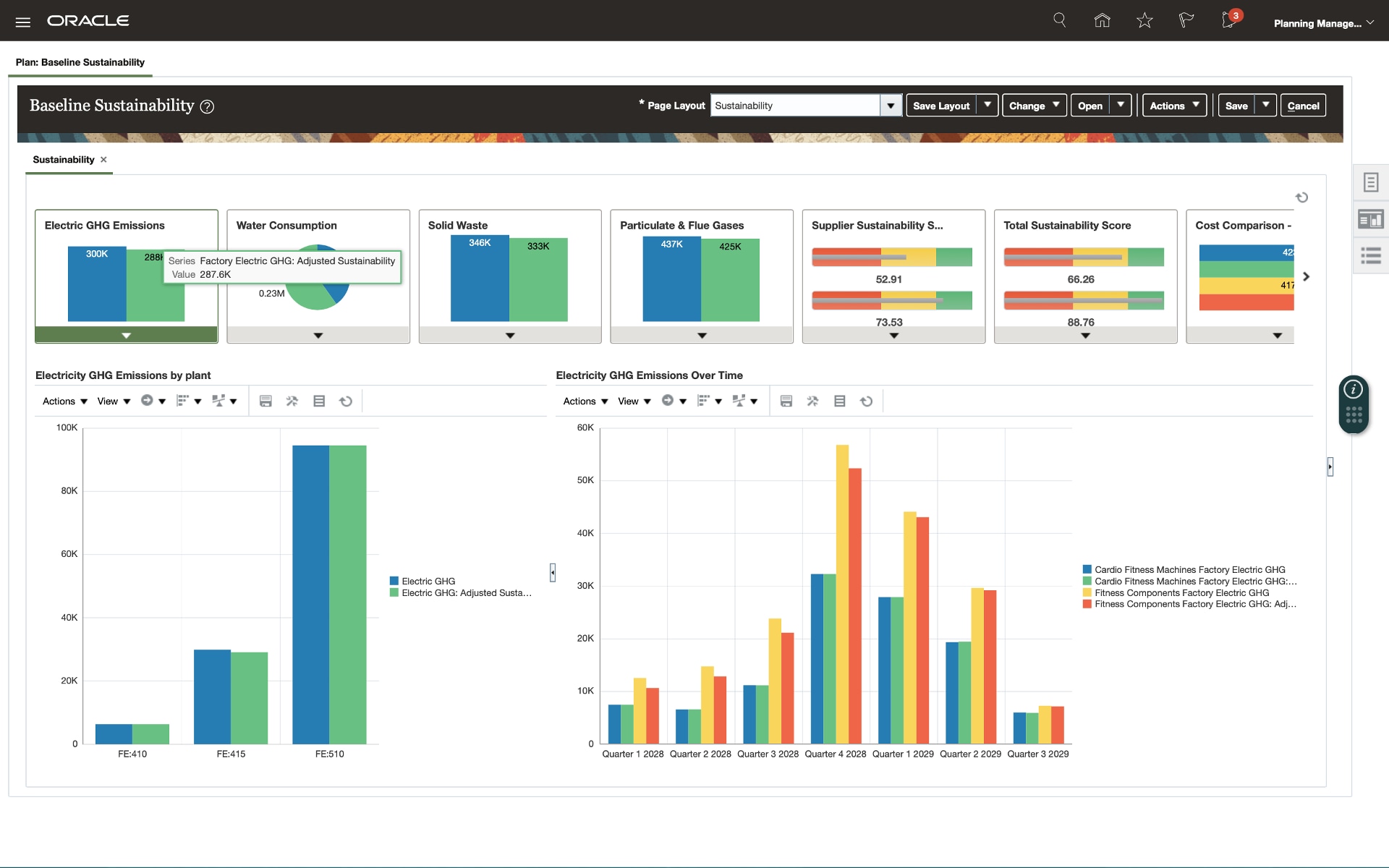
Task: Open the hamburger navigator menu
Action: 23,22
